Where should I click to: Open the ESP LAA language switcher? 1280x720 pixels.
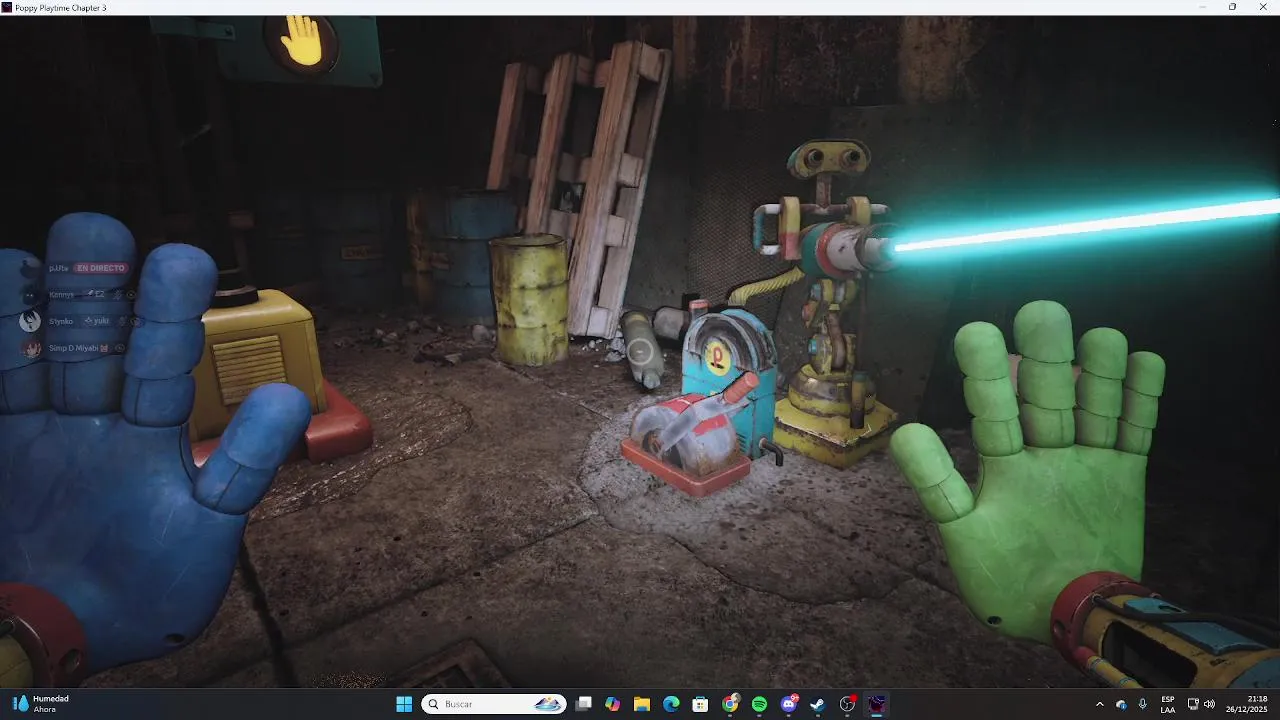(x=1168, y=704)
